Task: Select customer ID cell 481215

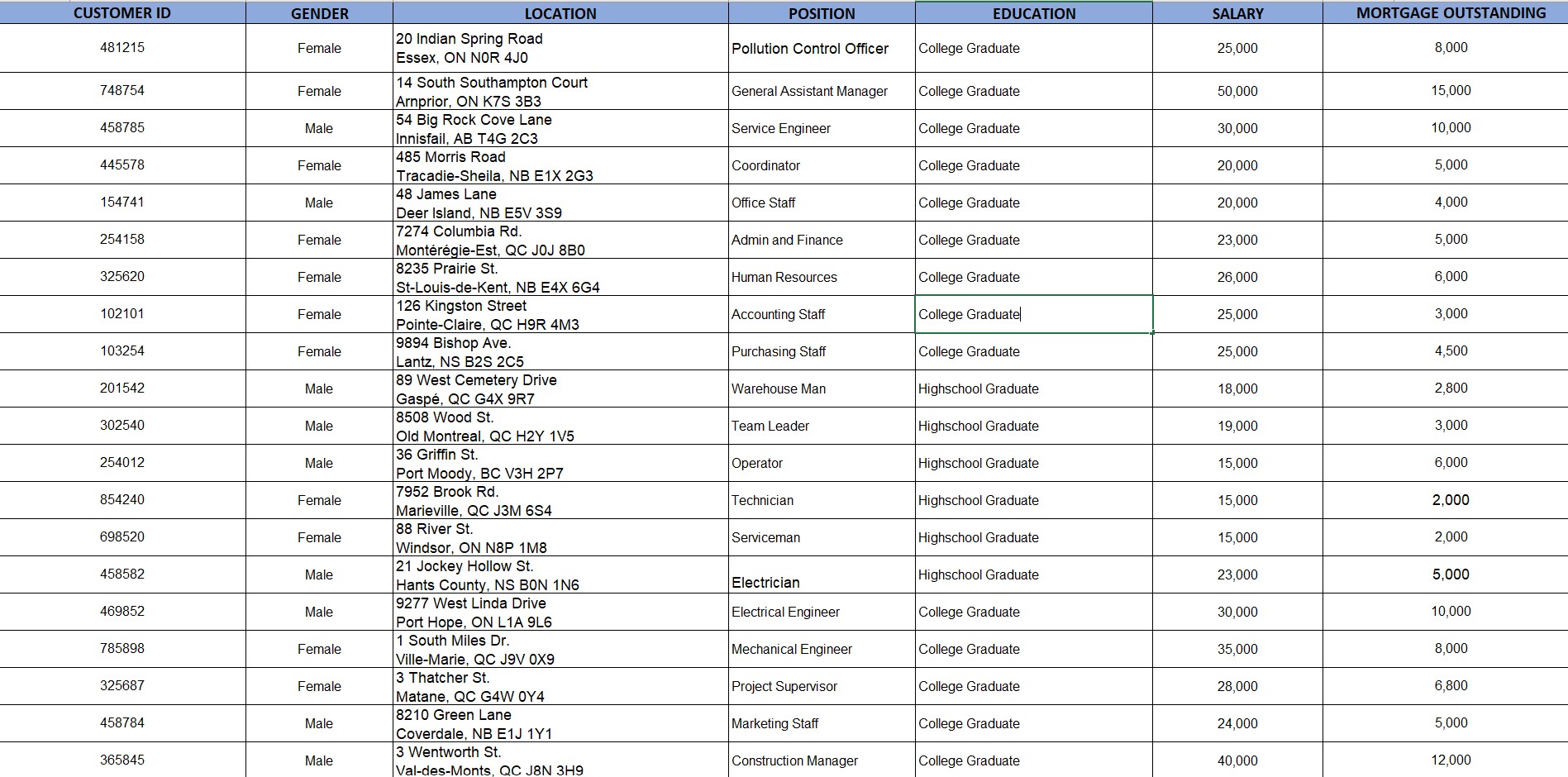Action: 122,48
